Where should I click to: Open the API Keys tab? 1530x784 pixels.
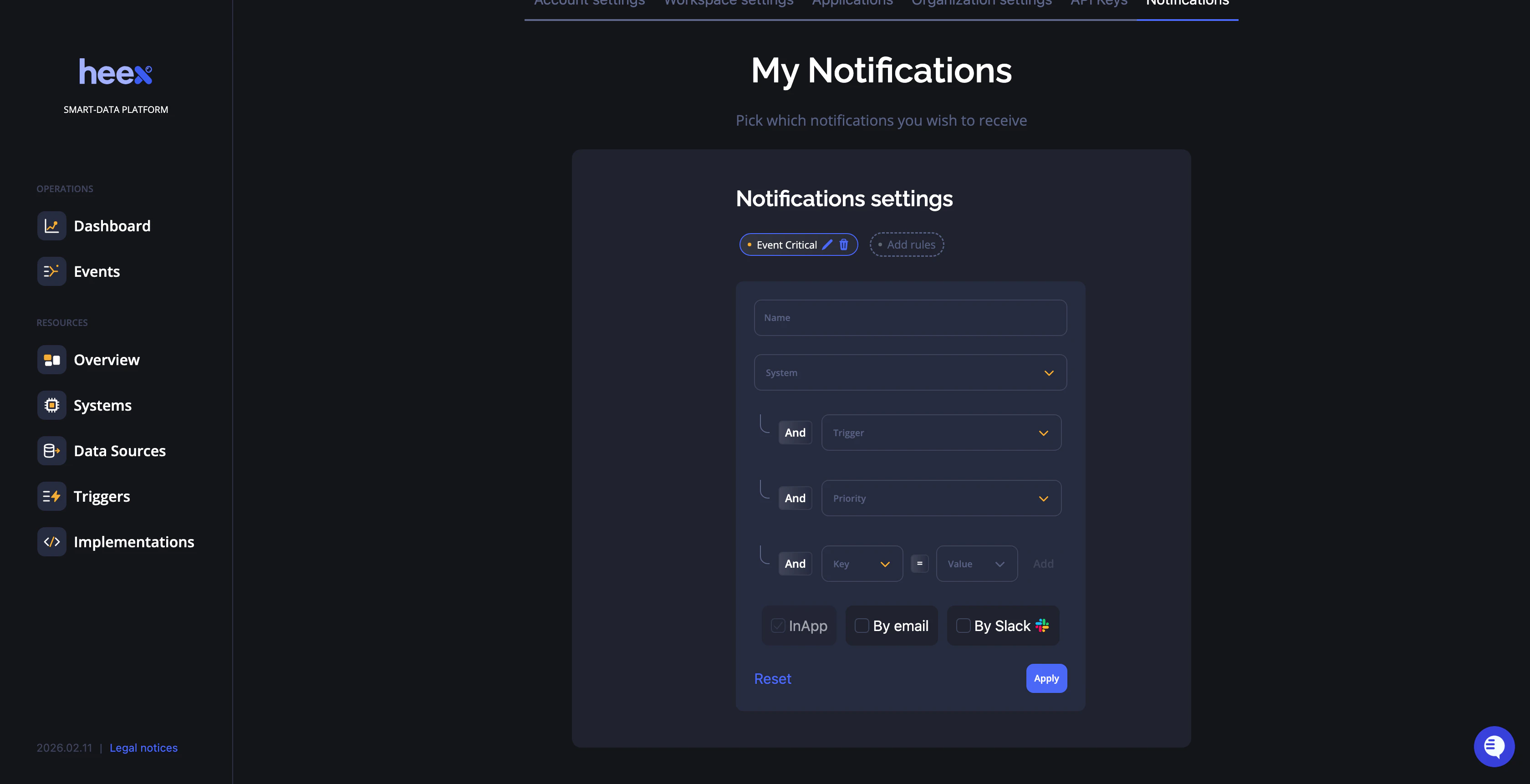tap(1098, 4)
